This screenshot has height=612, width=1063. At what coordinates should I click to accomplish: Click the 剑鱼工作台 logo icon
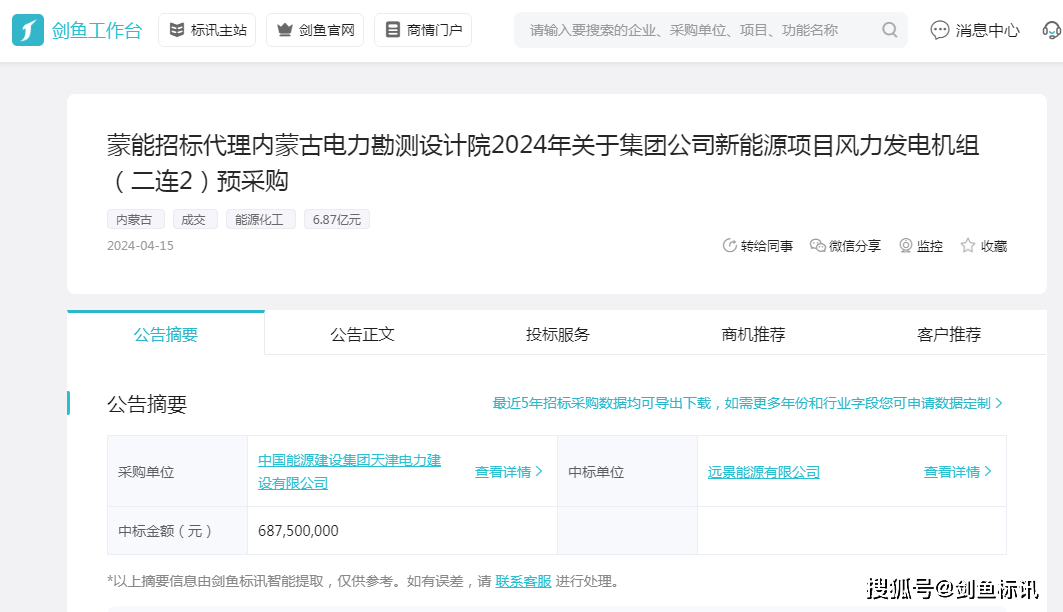28,30
